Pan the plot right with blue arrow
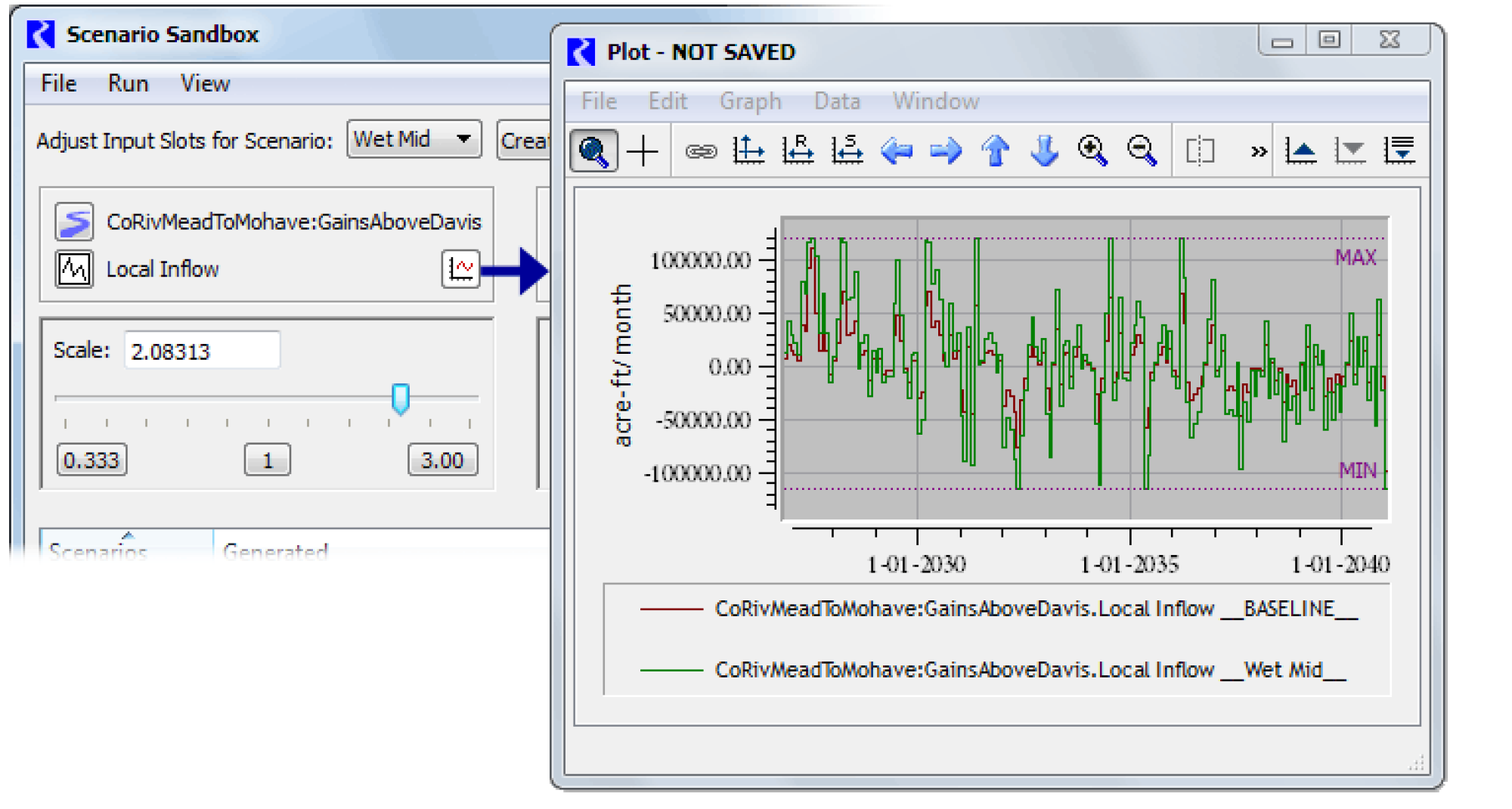 tap(946, 151)
